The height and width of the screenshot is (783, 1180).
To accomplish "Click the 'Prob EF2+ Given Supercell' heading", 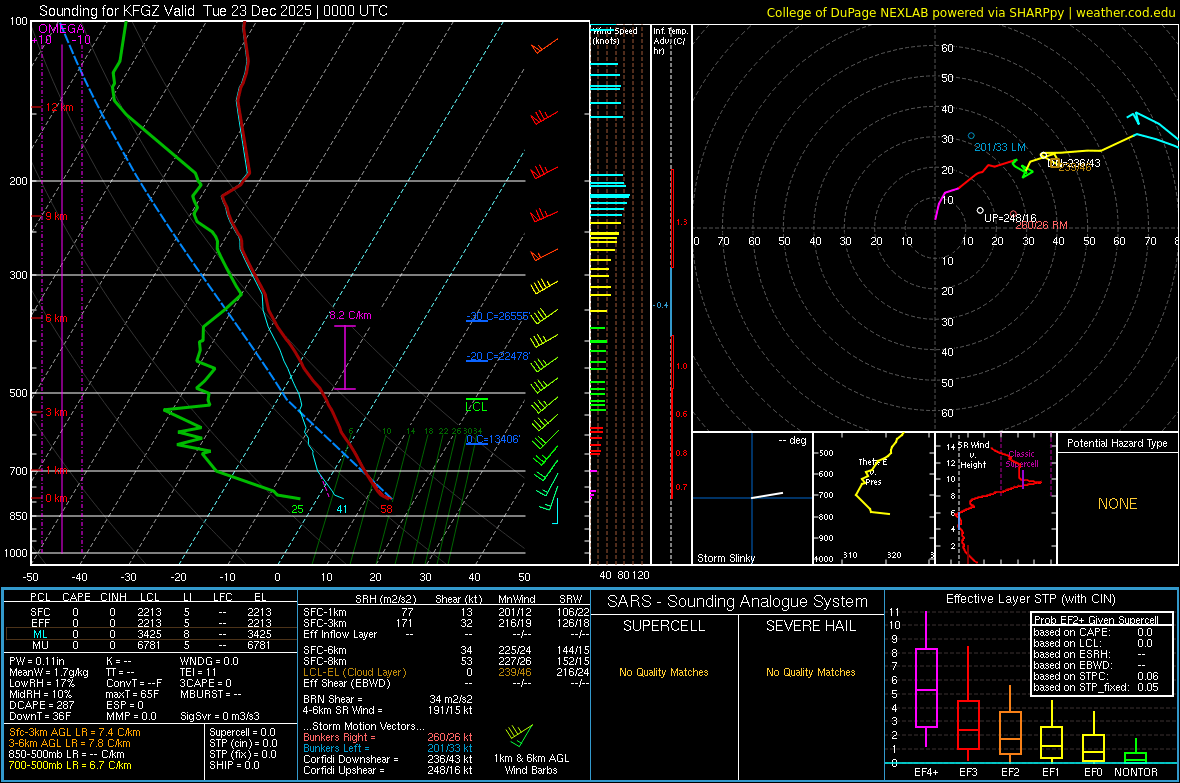I will pyautogui.click(x=1096, y=620).
